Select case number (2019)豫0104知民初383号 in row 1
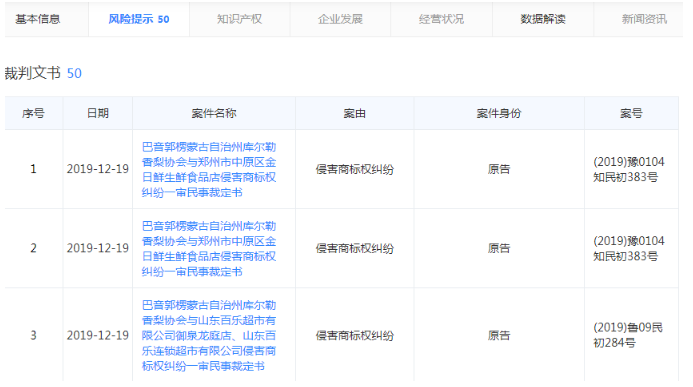The height and width of the screenshot is (387, 693). point(628,170)
